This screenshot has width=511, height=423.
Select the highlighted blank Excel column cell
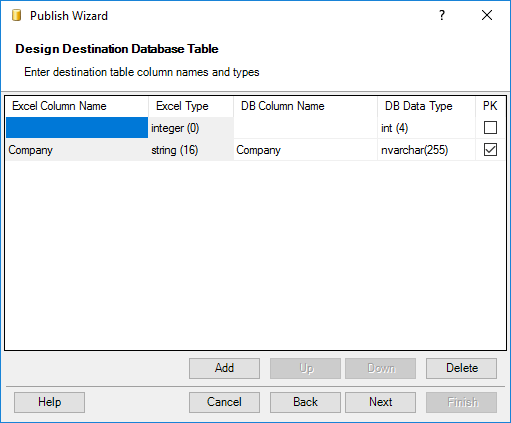(x=77, y=128)
